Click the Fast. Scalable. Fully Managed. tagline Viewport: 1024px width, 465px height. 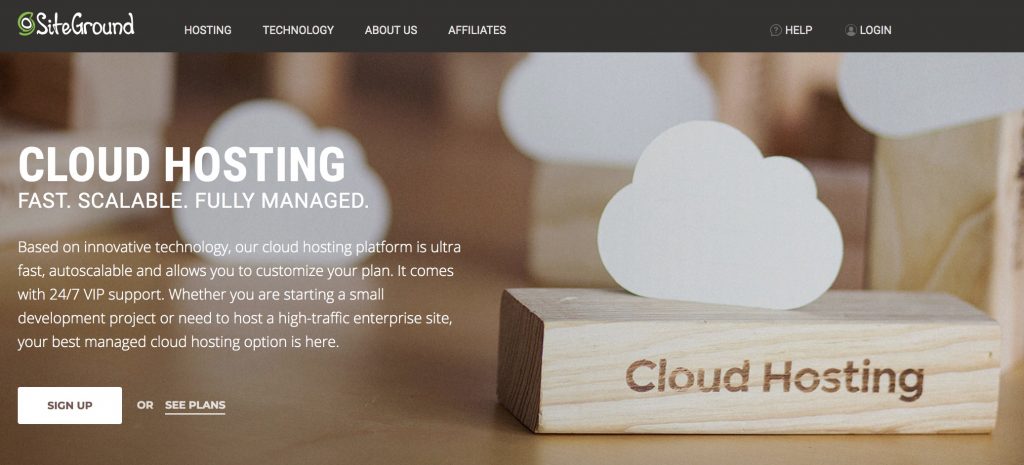193,200
